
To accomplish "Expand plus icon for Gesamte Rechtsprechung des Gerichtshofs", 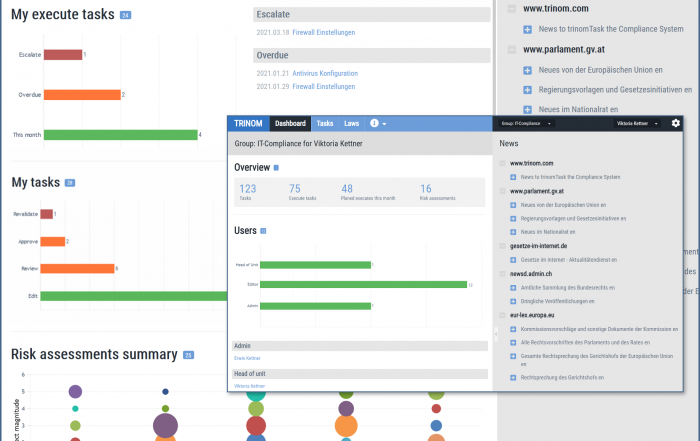I will pyautogui.click(x=513, y=356).
